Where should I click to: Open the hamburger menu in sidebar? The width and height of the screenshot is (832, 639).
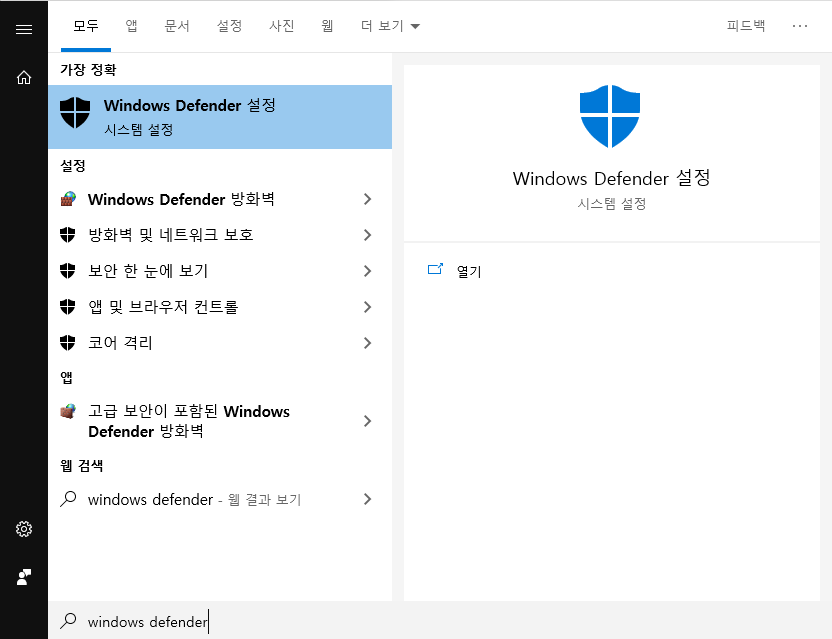coord(24,29)
